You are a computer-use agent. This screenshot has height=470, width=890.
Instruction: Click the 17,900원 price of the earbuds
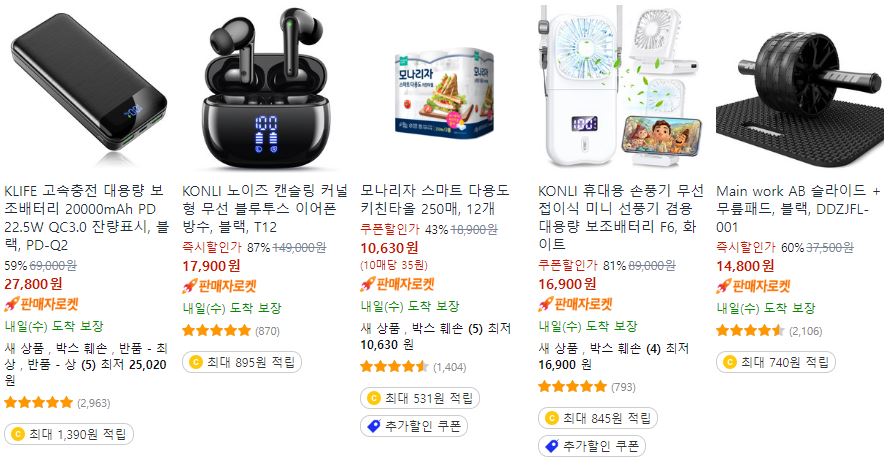click(x=211, y=266)
